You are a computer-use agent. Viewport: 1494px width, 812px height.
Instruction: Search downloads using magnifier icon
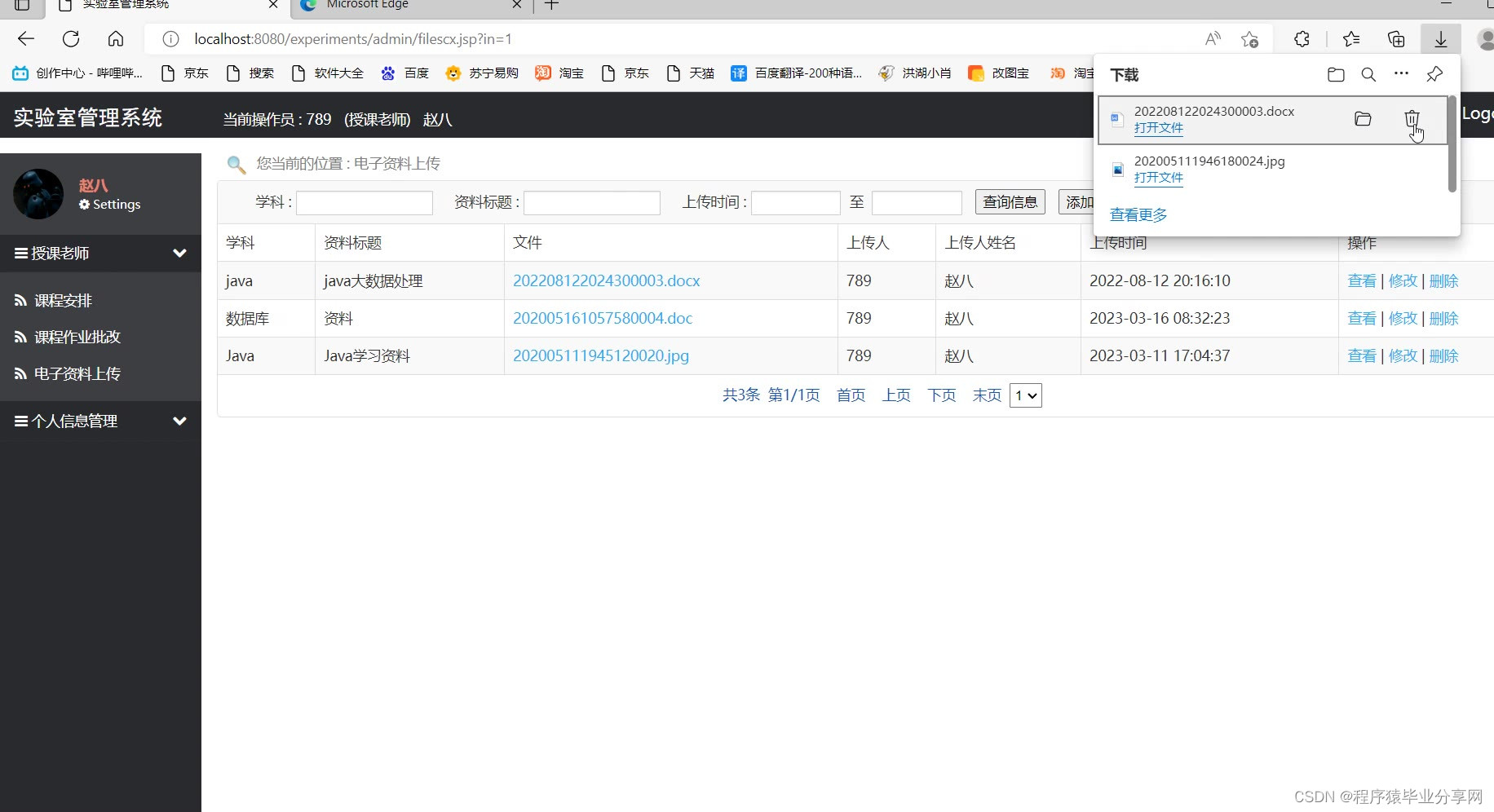tap(1368, 75)
